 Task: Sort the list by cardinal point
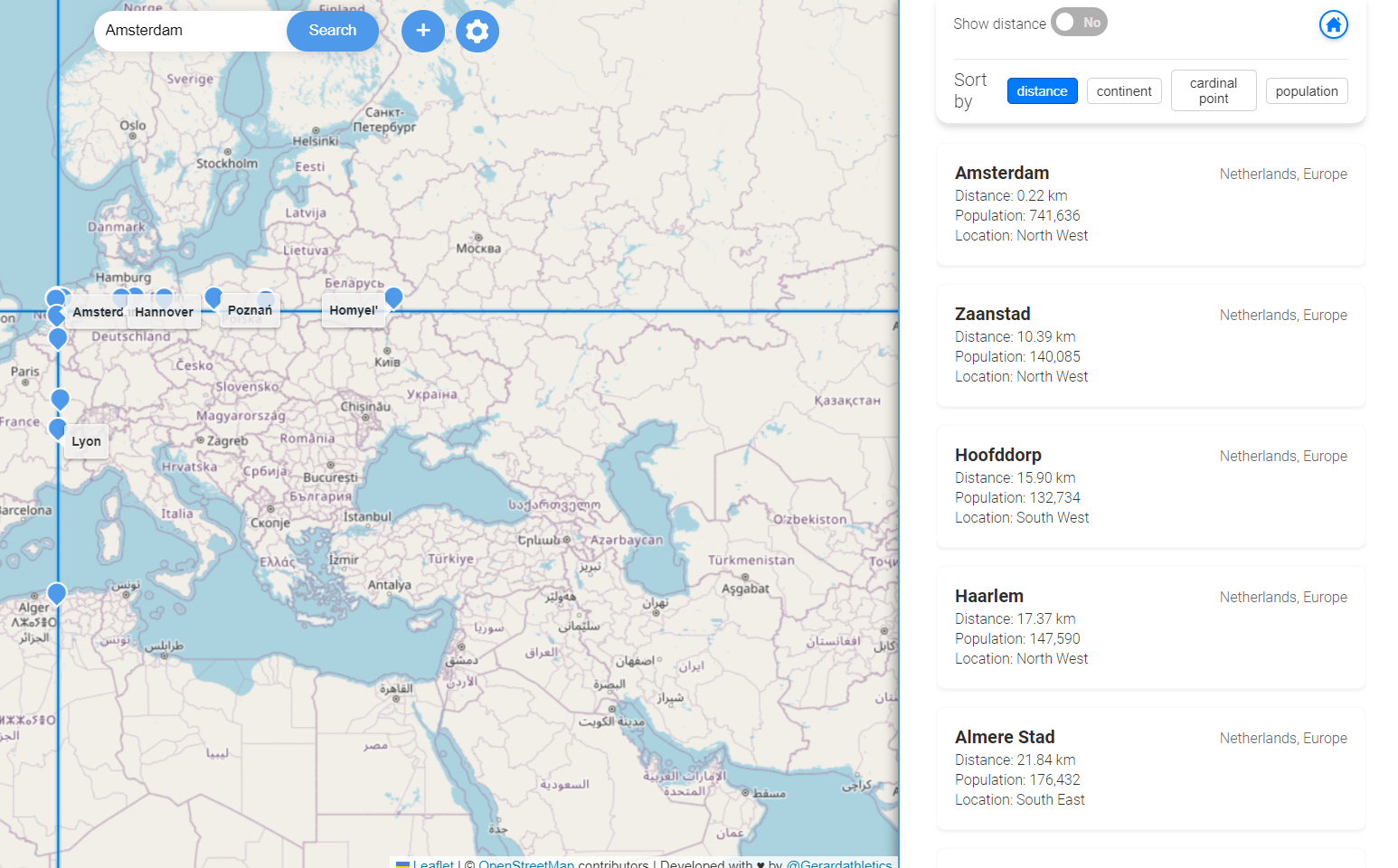point(1213,91)
